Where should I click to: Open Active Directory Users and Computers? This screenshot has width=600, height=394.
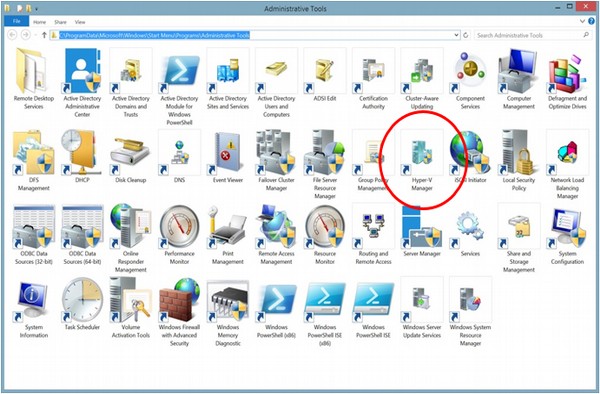tap(276, 82)
